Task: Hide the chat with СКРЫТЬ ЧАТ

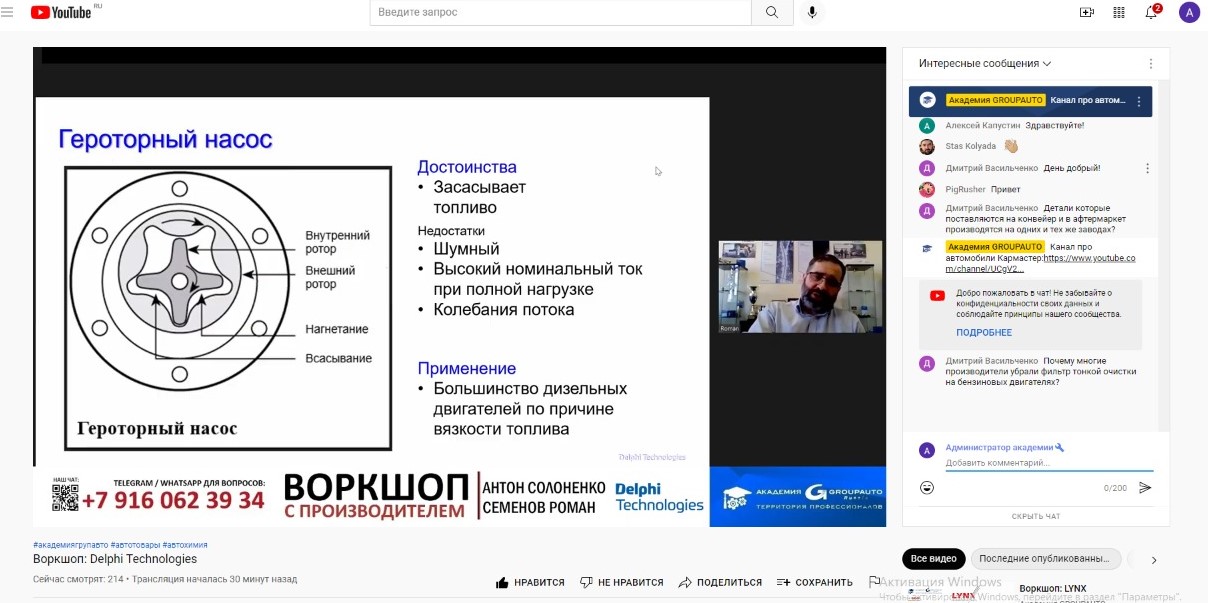Action: click(1036, 516)
